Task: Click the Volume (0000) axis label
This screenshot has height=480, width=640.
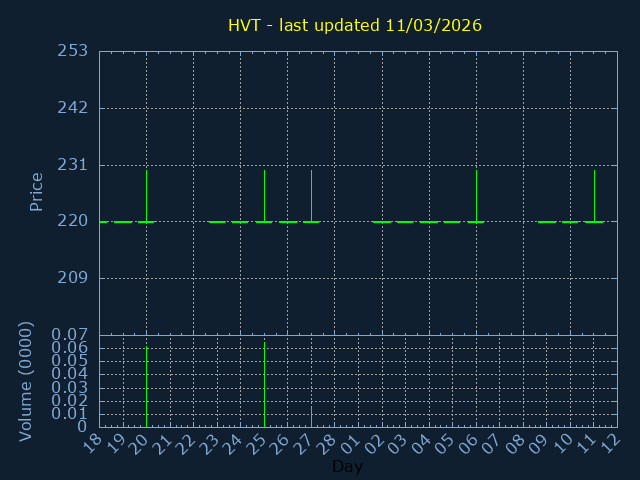Action: tap(27, 381)
